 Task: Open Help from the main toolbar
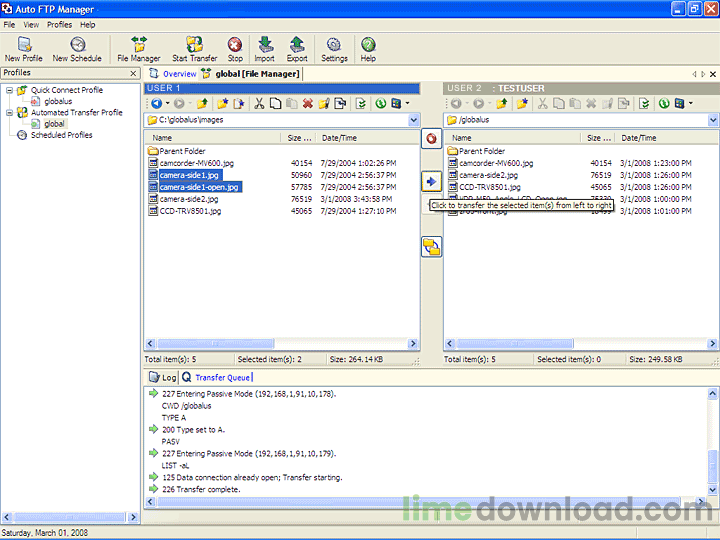368,50
